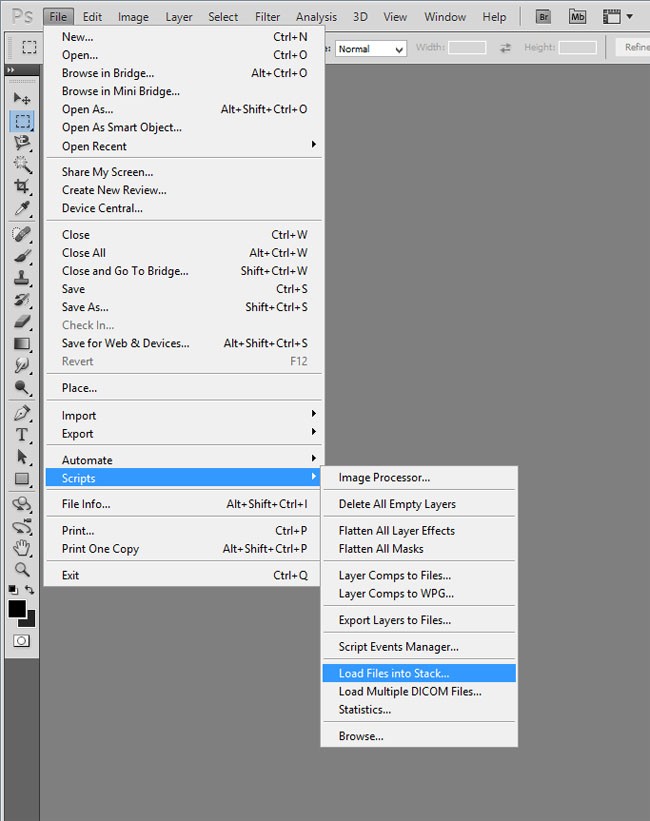Select the Lasso tool
Image resolution: width=650 pixels, height=821 pixels.
[x=22, y=143]
